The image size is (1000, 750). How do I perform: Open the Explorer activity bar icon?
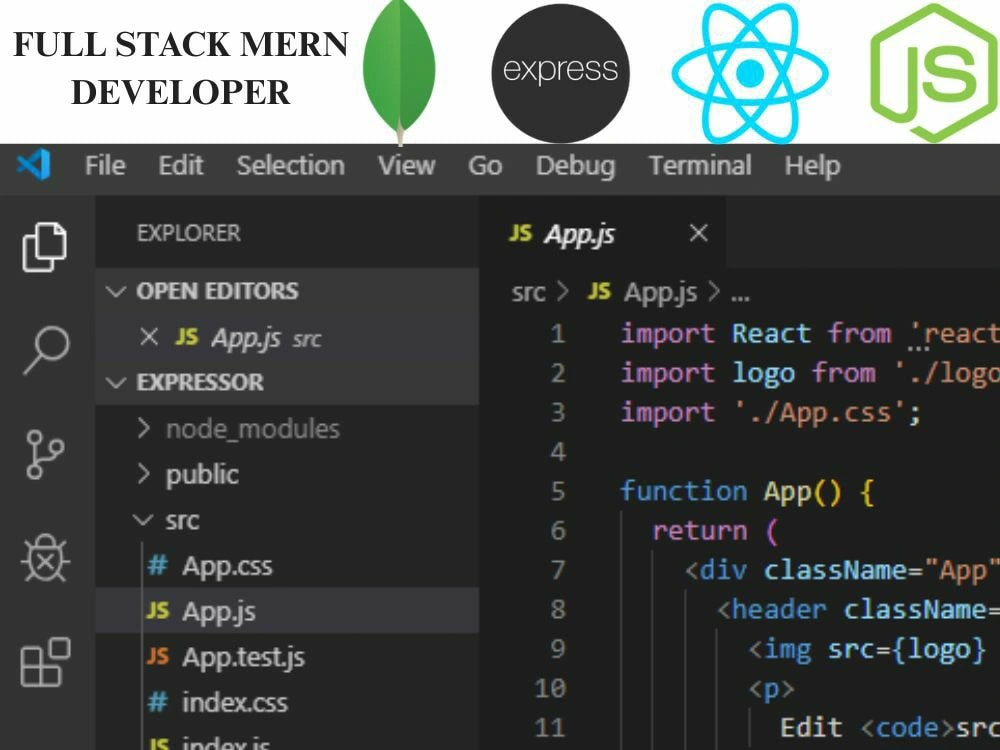coord(45,247)
